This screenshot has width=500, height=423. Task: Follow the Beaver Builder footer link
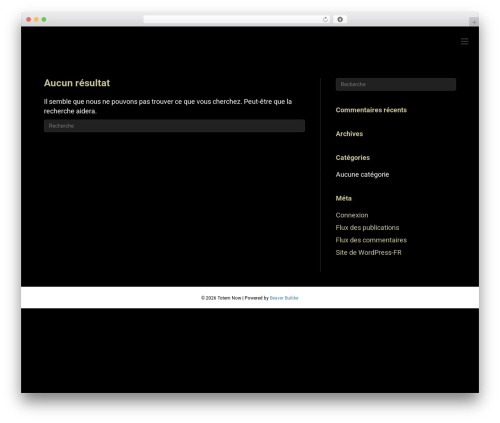pyautogui.click(x=284, y=298)
